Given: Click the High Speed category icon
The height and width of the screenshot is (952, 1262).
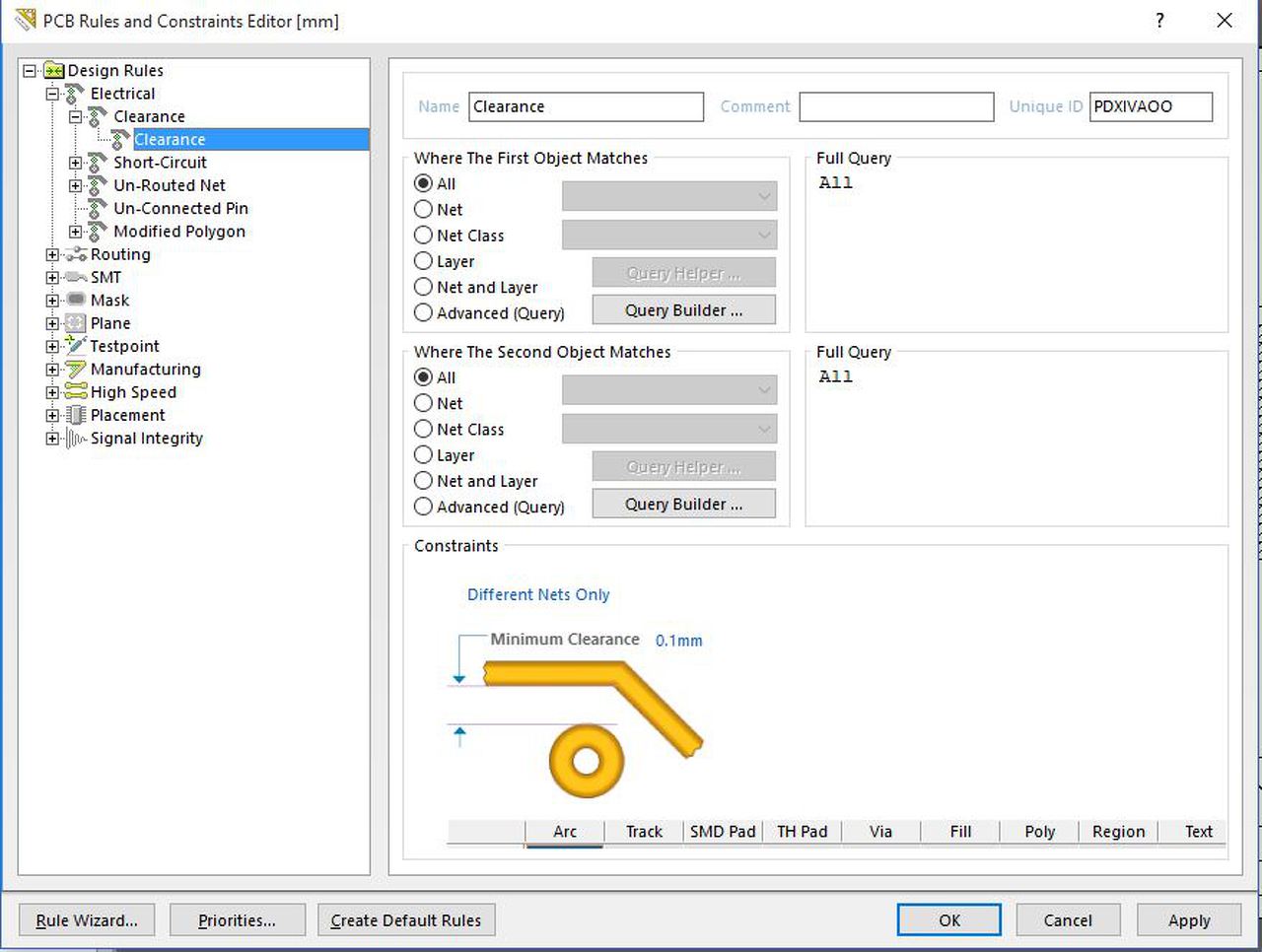Looking at the screenshot, I should pyautogui.click(x=76, y=392).
